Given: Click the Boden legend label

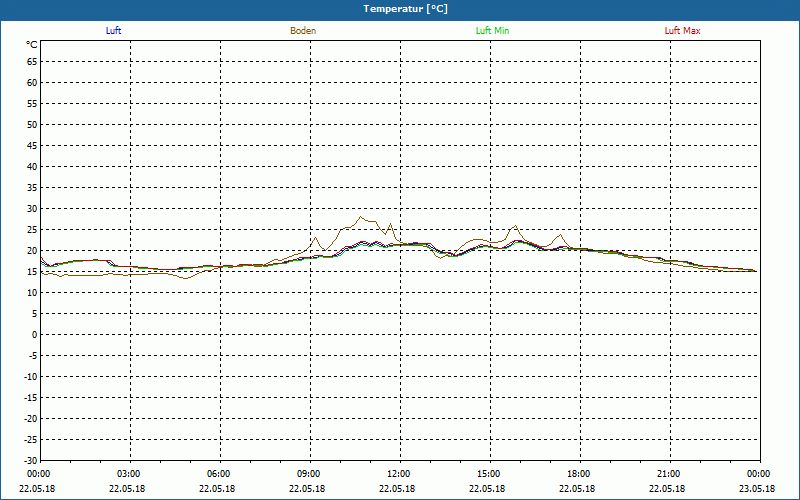Looking at the screenshot, I should [303, 31].
